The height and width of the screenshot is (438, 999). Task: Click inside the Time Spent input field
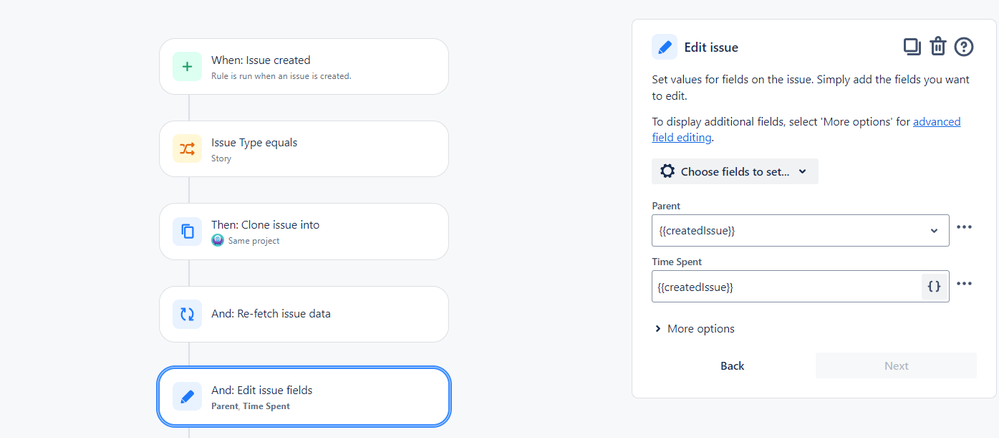point(787,287)
